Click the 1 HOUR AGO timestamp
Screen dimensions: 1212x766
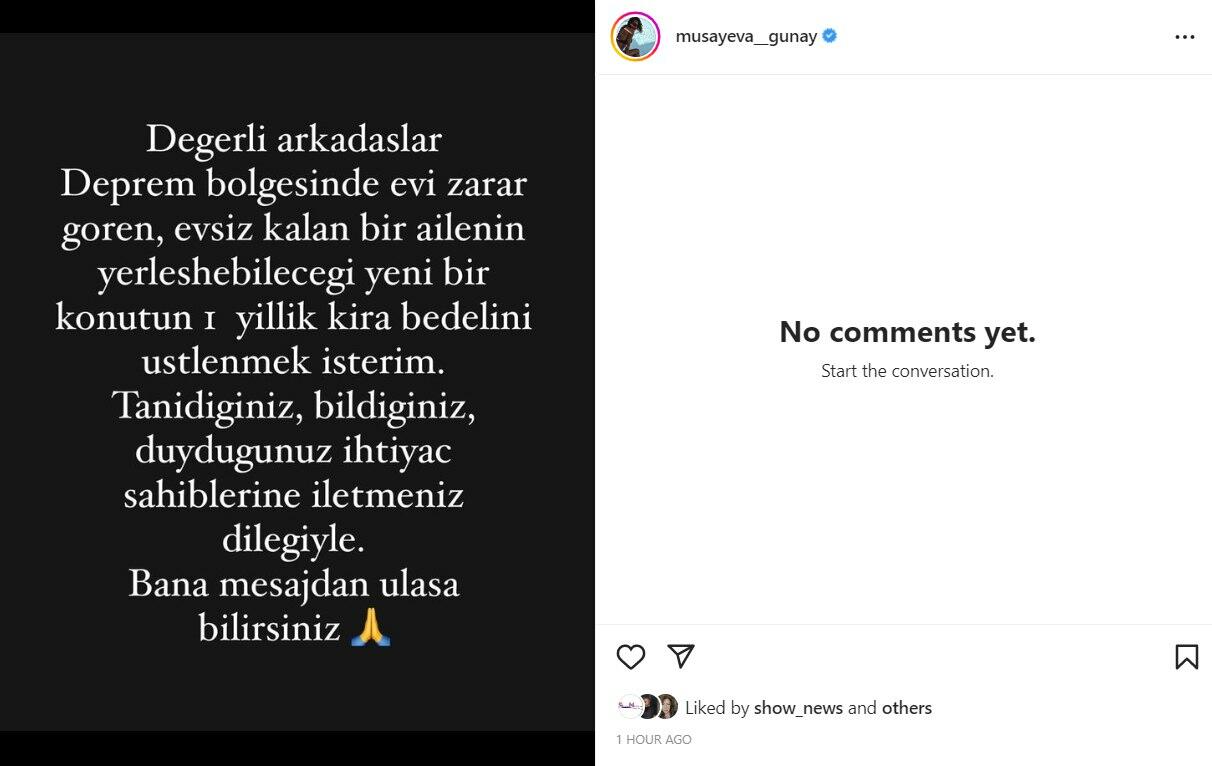pos(654,740)
